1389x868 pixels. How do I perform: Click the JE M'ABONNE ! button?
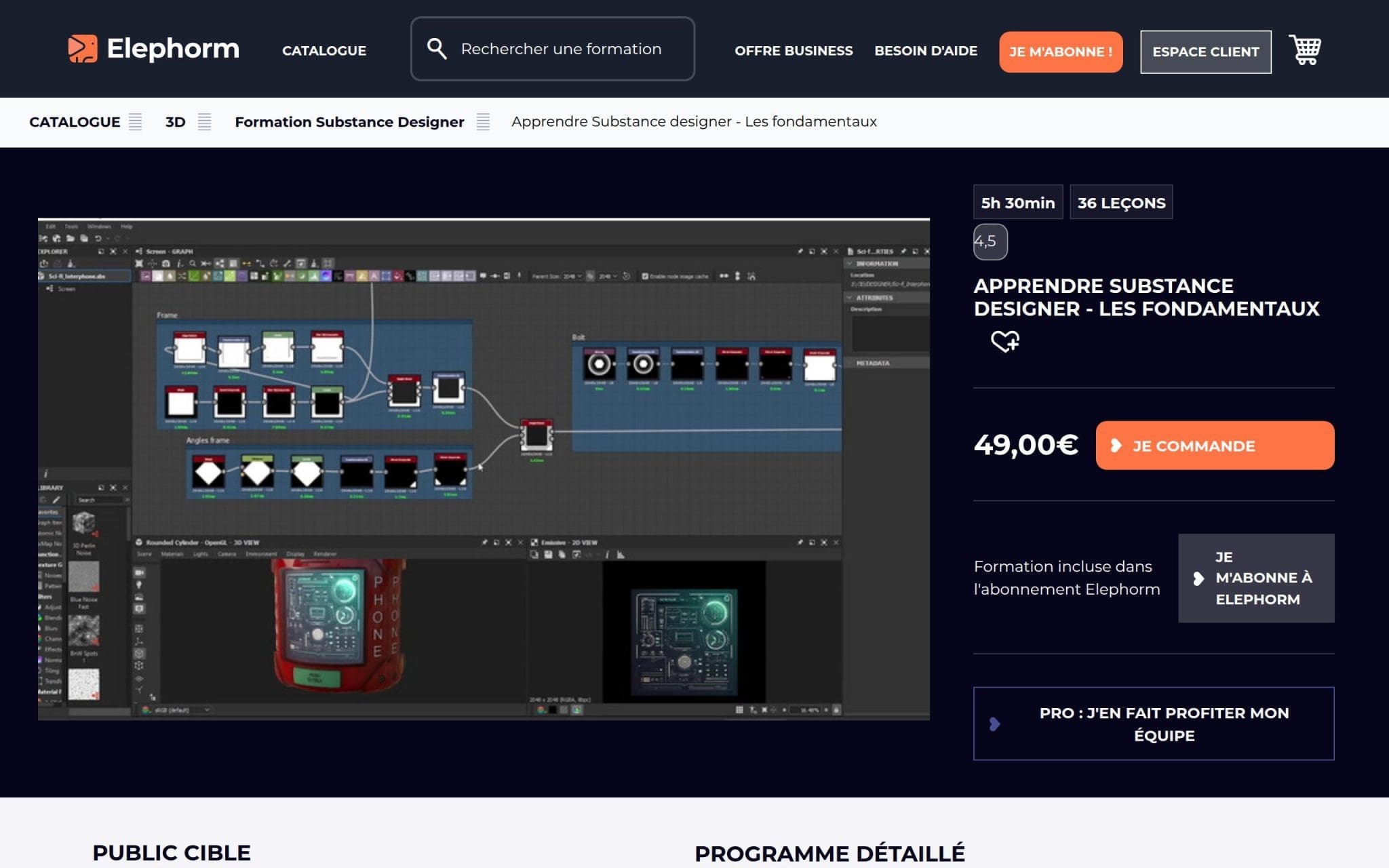tap(1061, 52)
